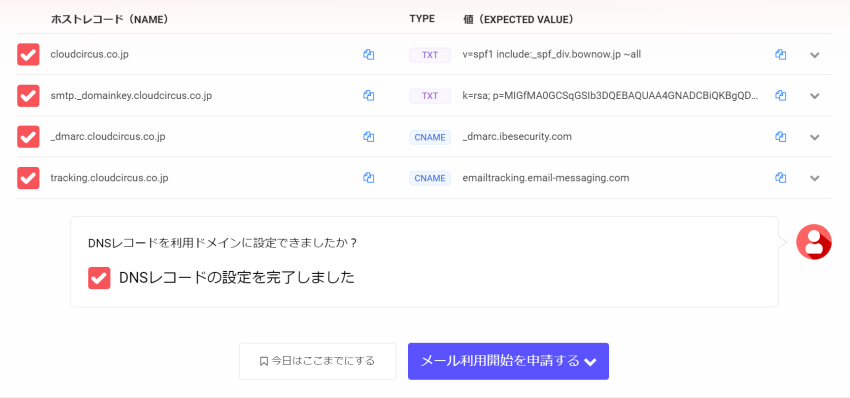Click the tracking.cloudcircus.co.jp host text
850x398 pixels.
click(110, 178)
